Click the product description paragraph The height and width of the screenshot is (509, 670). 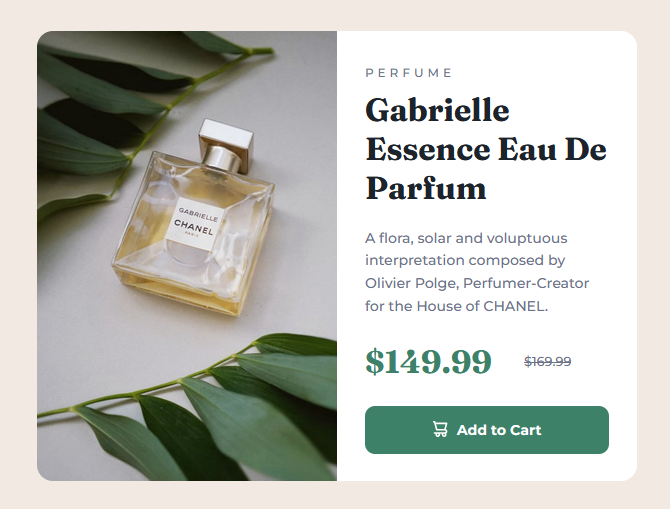(477, 272)
